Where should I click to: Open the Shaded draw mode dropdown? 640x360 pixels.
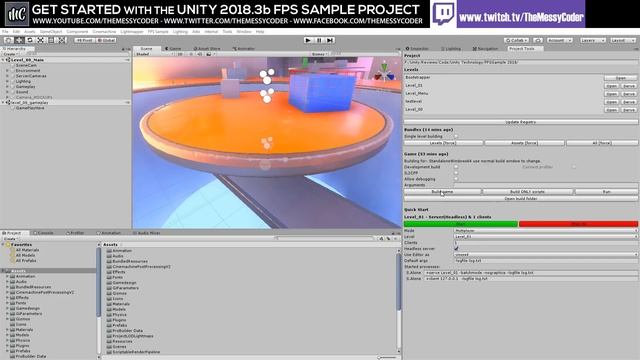[154, 54]
